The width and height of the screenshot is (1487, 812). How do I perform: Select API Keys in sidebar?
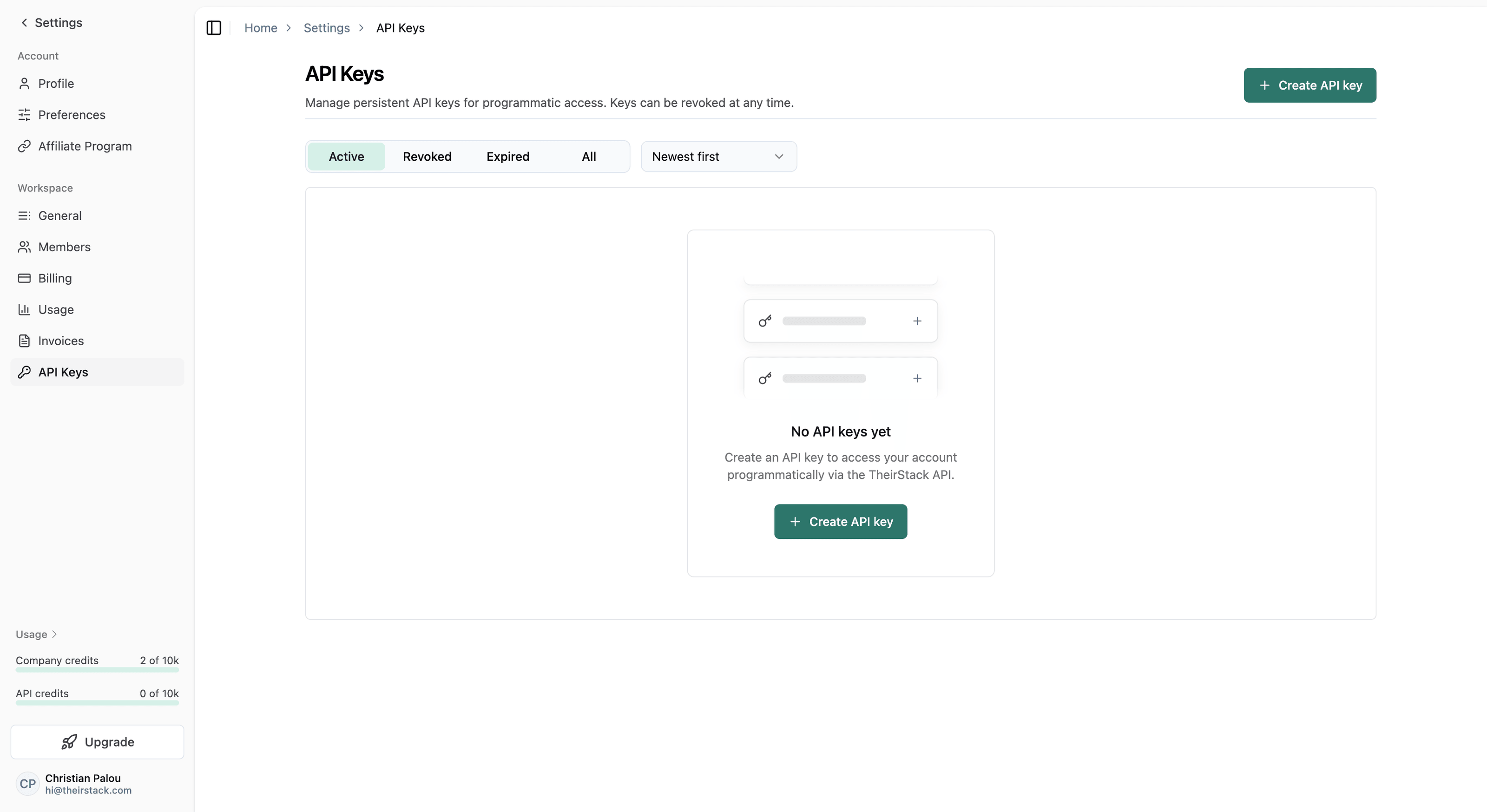(63, 372)
